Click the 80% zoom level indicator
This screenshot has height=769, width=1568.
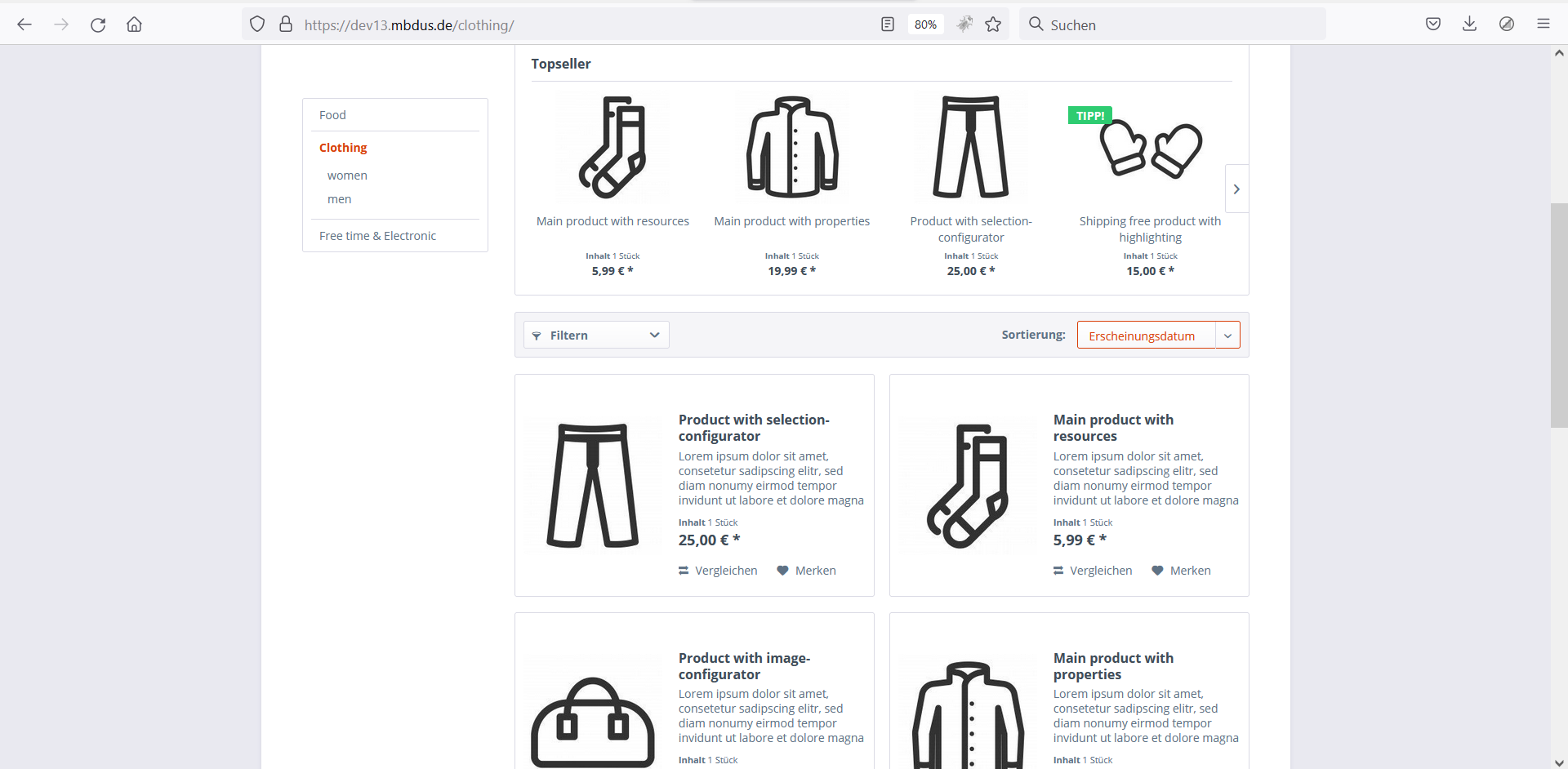pyautogui.click(x=925, y=24)
